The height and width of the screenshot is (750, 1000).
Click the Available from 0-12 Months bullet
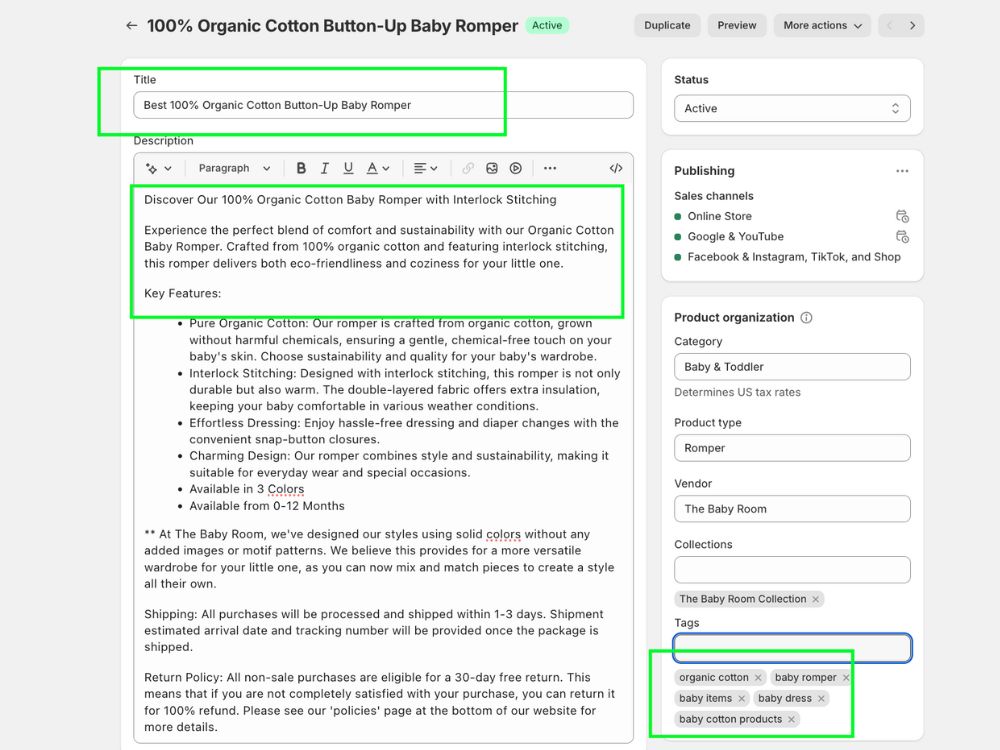pyautogui.click(x=267, y=506)
